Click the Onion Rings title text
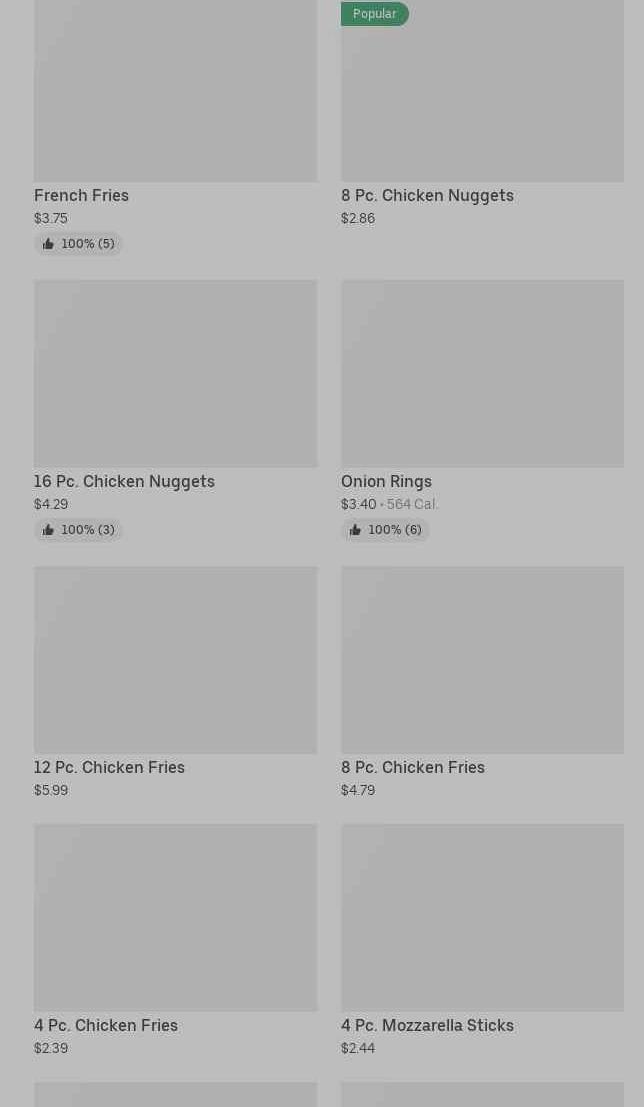Viewport: 644px width, 1107px height. coord(386,481)
